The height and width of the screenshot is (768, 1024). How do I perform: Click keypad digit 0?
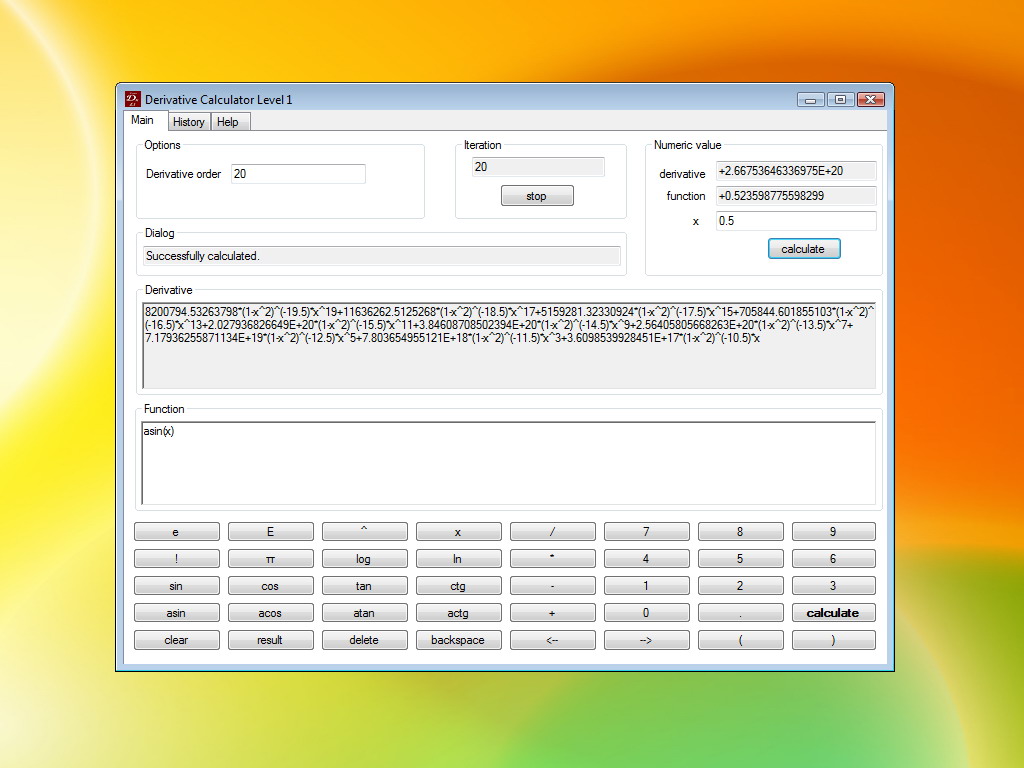coord(647,613)
